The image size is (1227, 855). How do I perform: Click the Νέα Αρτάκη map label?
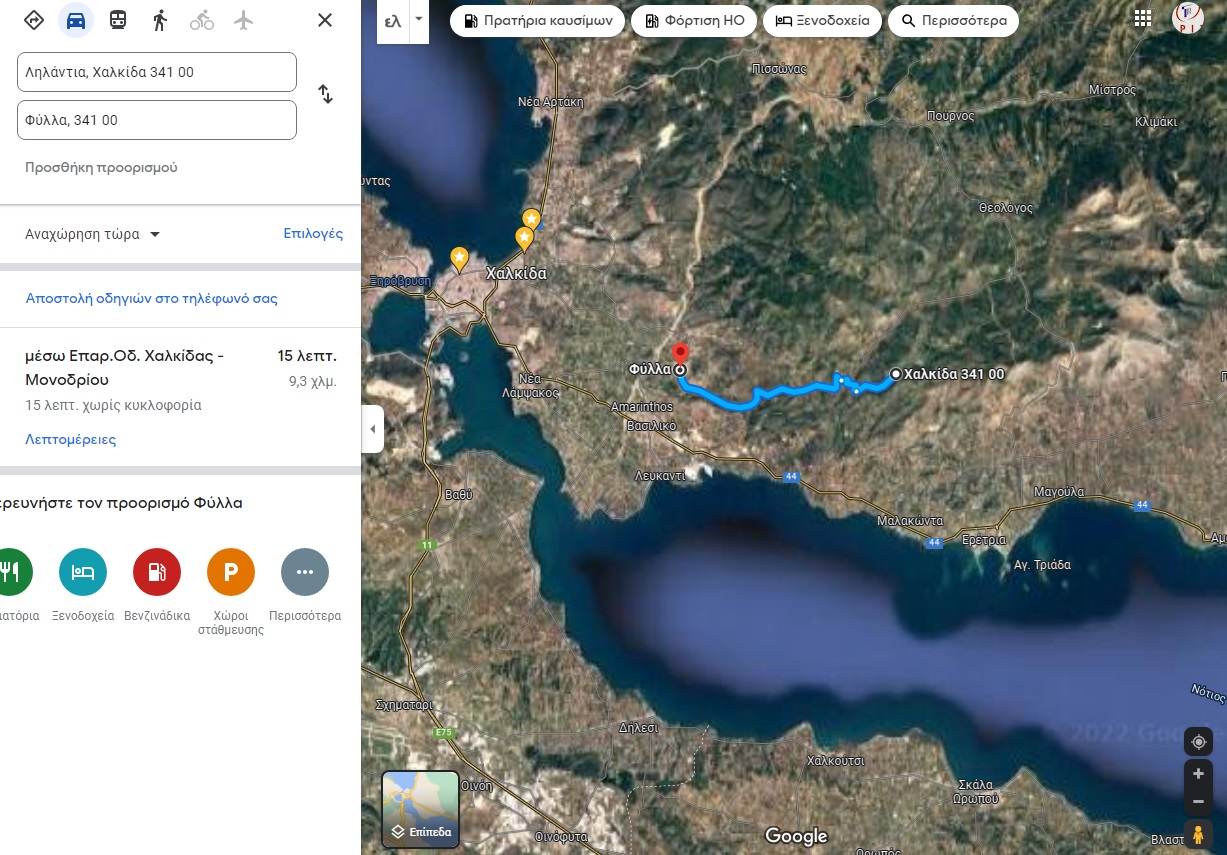pos(550,101)
